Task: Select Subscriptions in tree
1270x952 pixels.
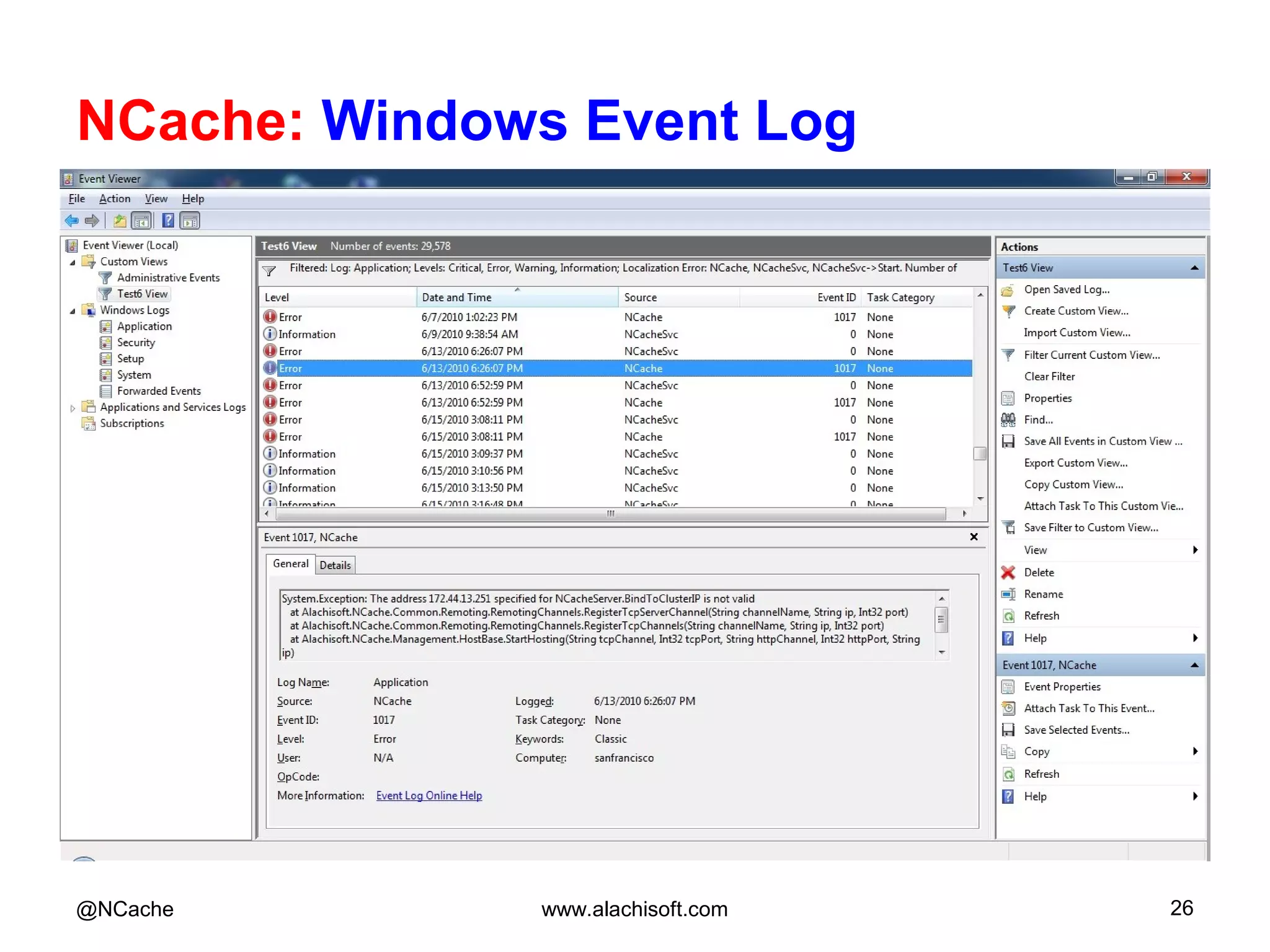Action: pos(132,423)
